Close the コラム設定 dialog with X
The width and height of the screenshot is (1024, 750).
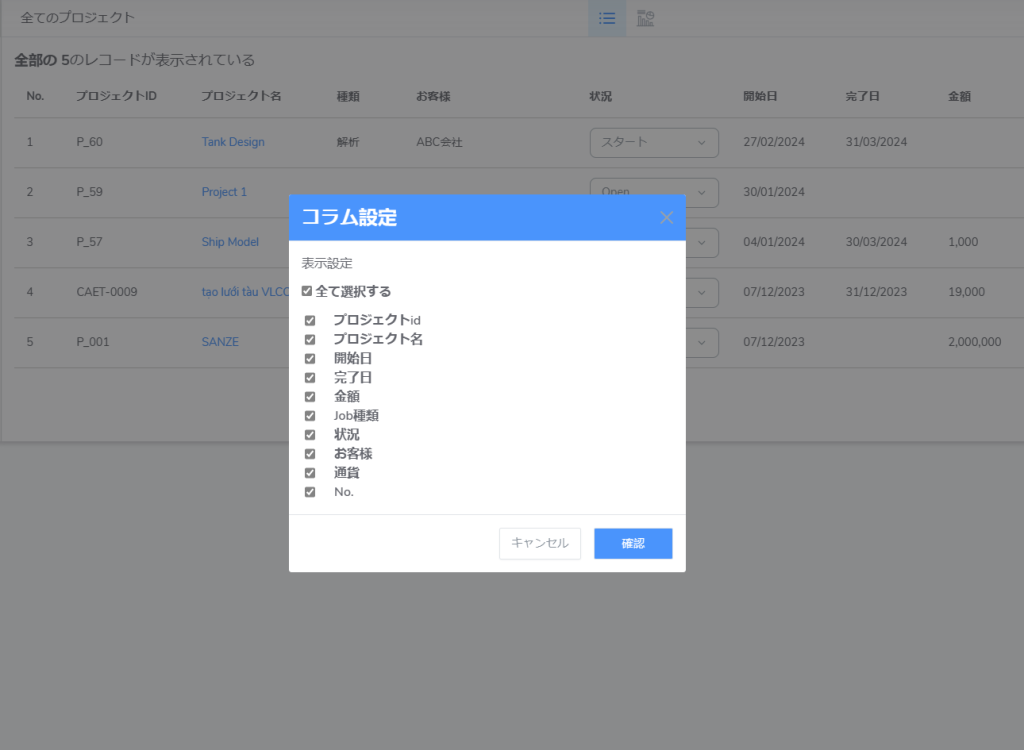pyautogui.click(x=667, y=217)
